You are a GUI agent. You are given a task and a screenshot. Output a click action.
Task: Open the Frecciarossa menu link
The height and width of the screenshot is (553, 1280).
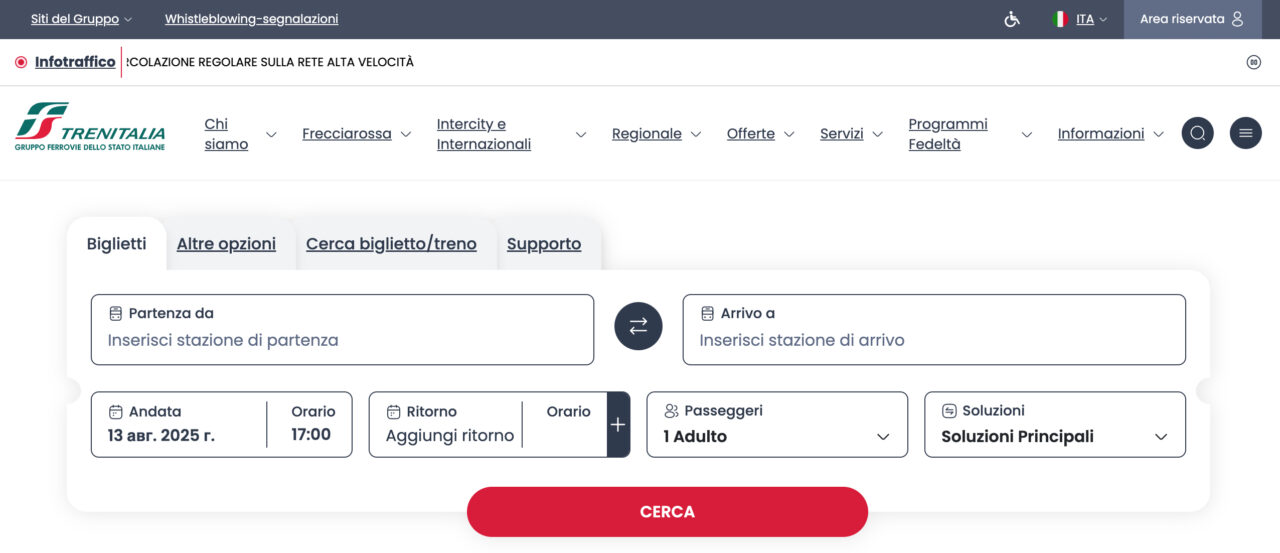pos(347,134)
